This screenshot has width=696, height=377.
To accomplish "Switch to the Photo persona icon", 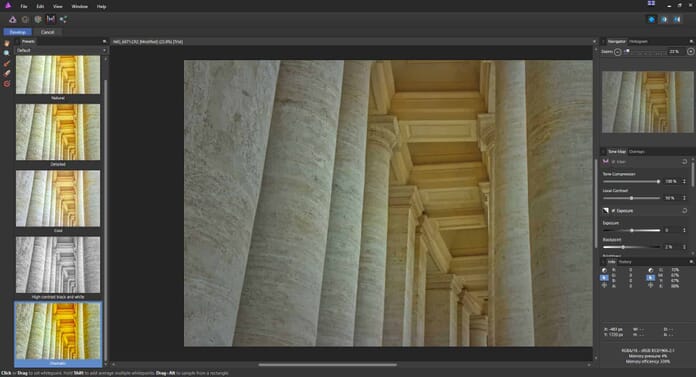I will point(12,20).
